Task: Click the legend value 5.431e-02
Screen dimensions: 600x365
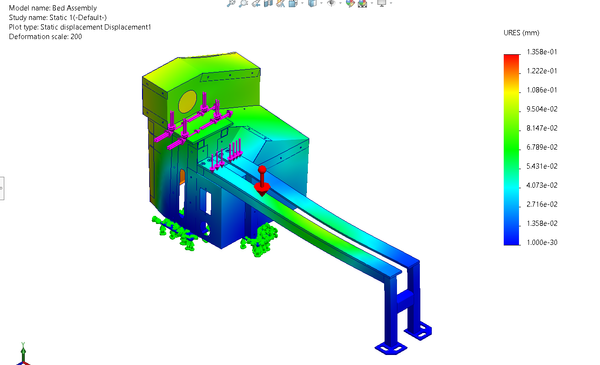Action: tap(542, 166)
